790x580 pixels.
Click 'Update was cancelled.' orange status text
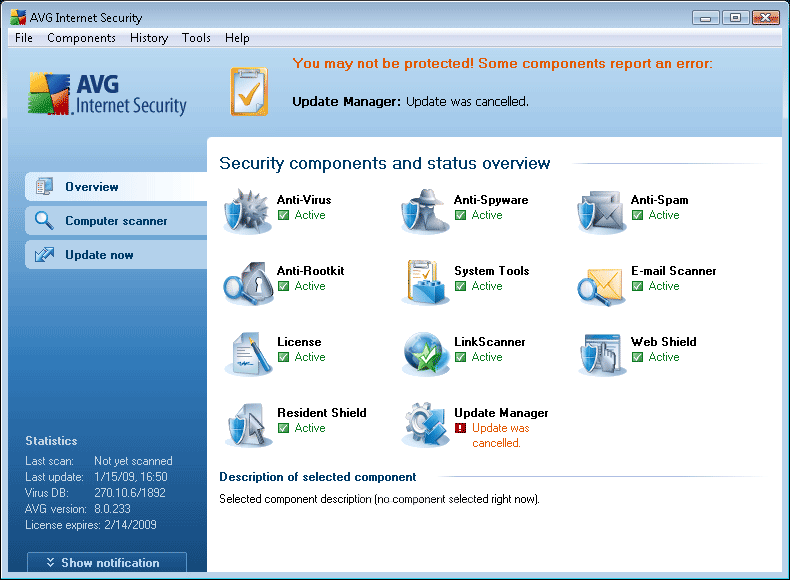click(x=500, y=435)
